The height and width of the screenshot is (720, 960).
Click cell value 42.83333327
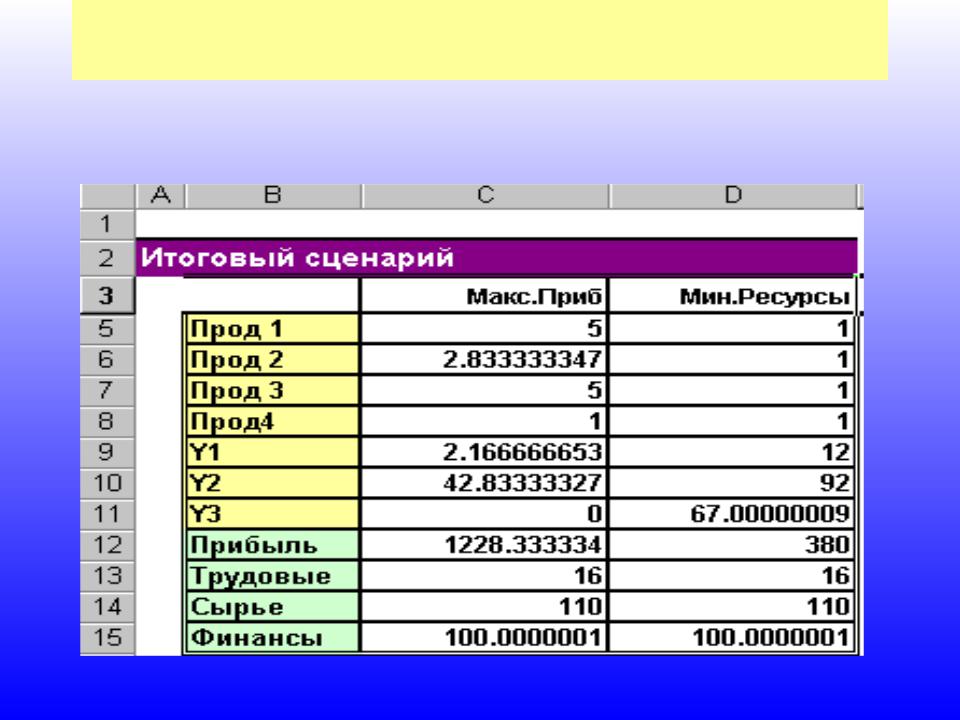click(x=485, y=483)
